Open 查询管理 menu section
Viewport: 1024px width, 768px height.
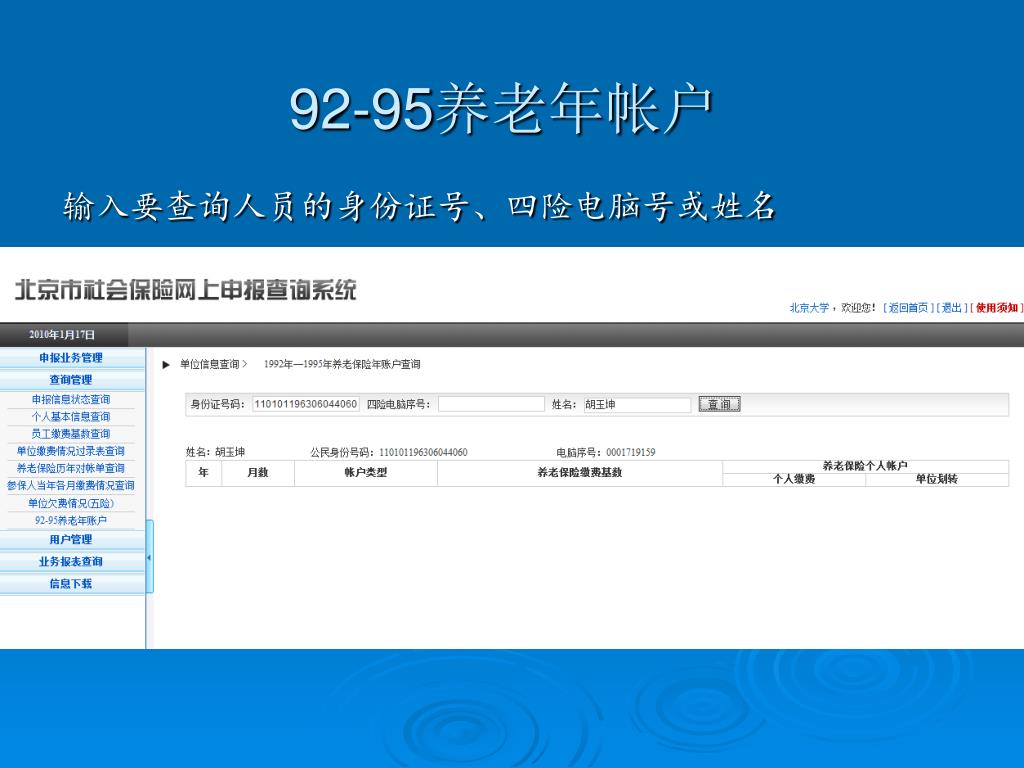coord(71,380)
